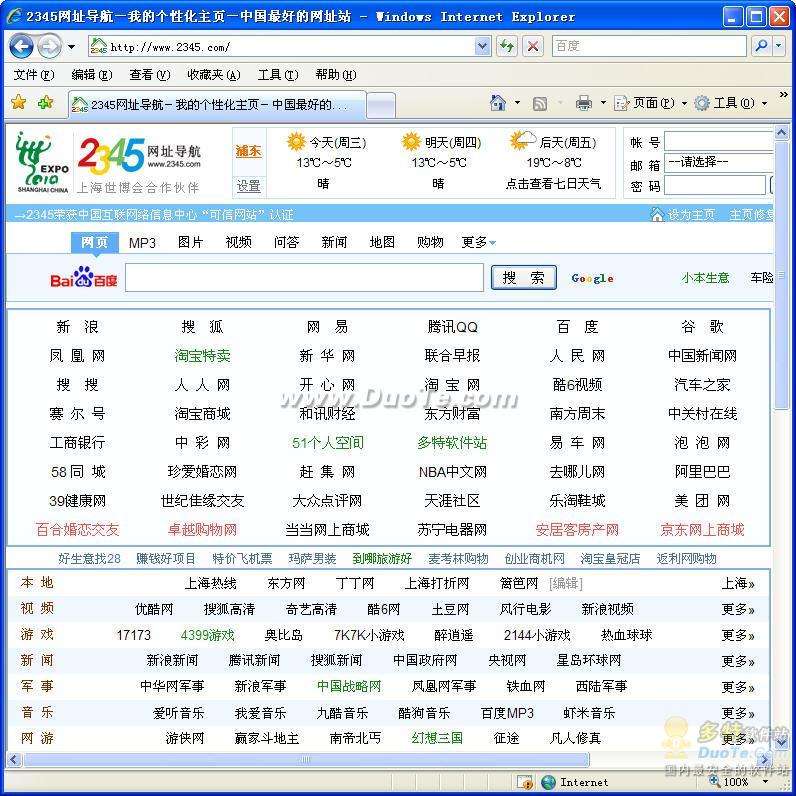The image size is (796, 796).
Task: Click the cloudy icon for 后天(周五)
Action: (523, 141)
